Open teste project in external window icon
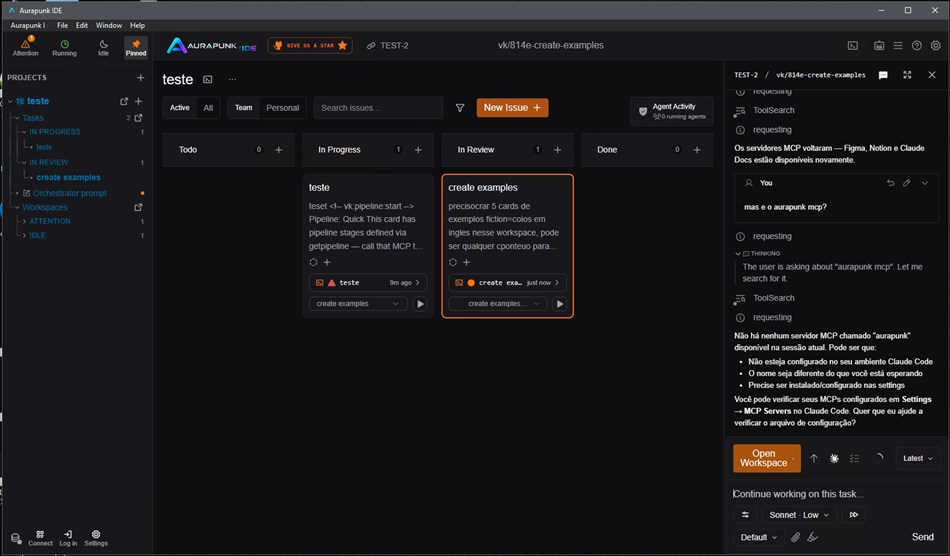 (x=124, y=101)
